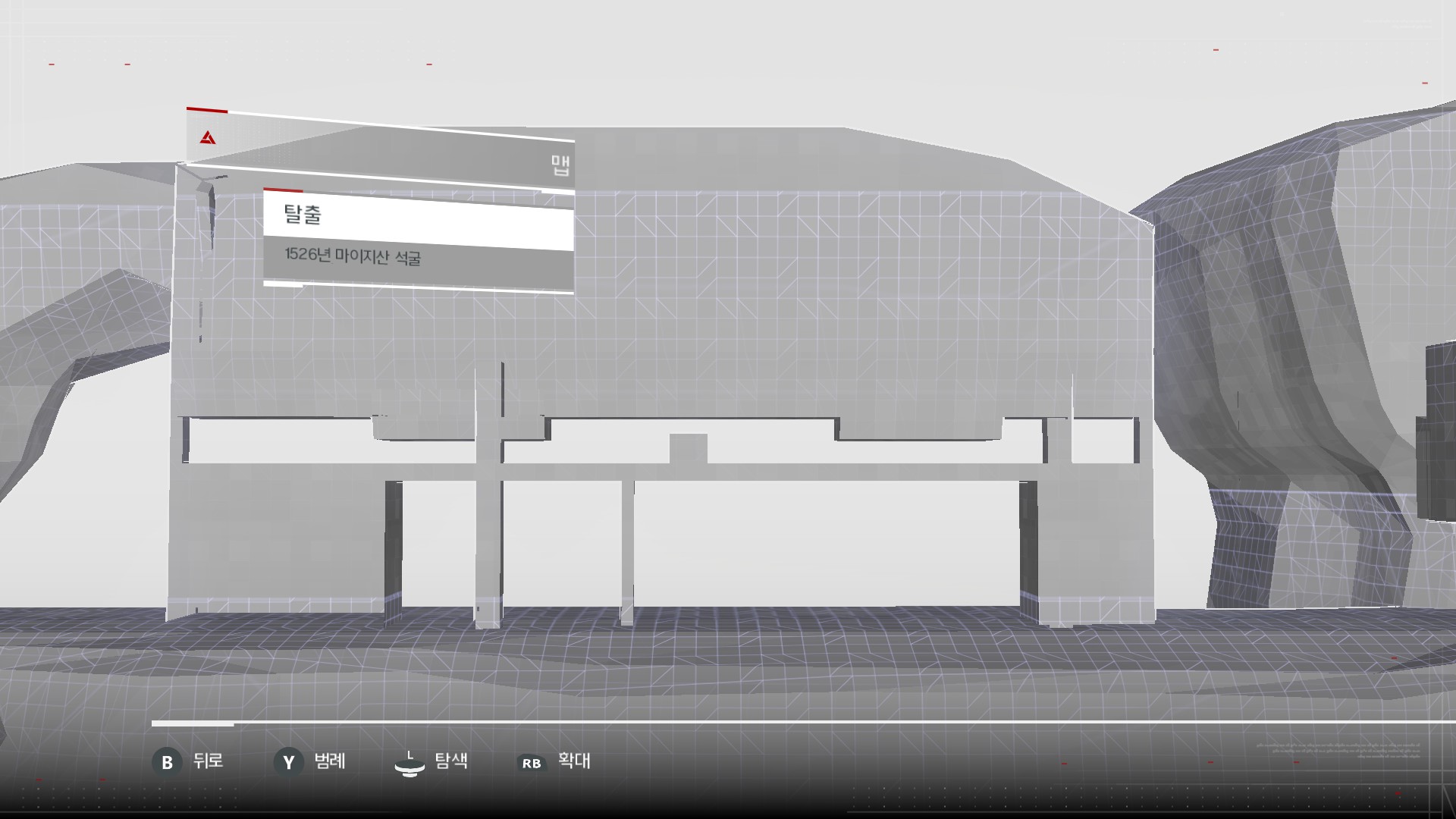Open the legend via 범례 label

coord(330,761)
